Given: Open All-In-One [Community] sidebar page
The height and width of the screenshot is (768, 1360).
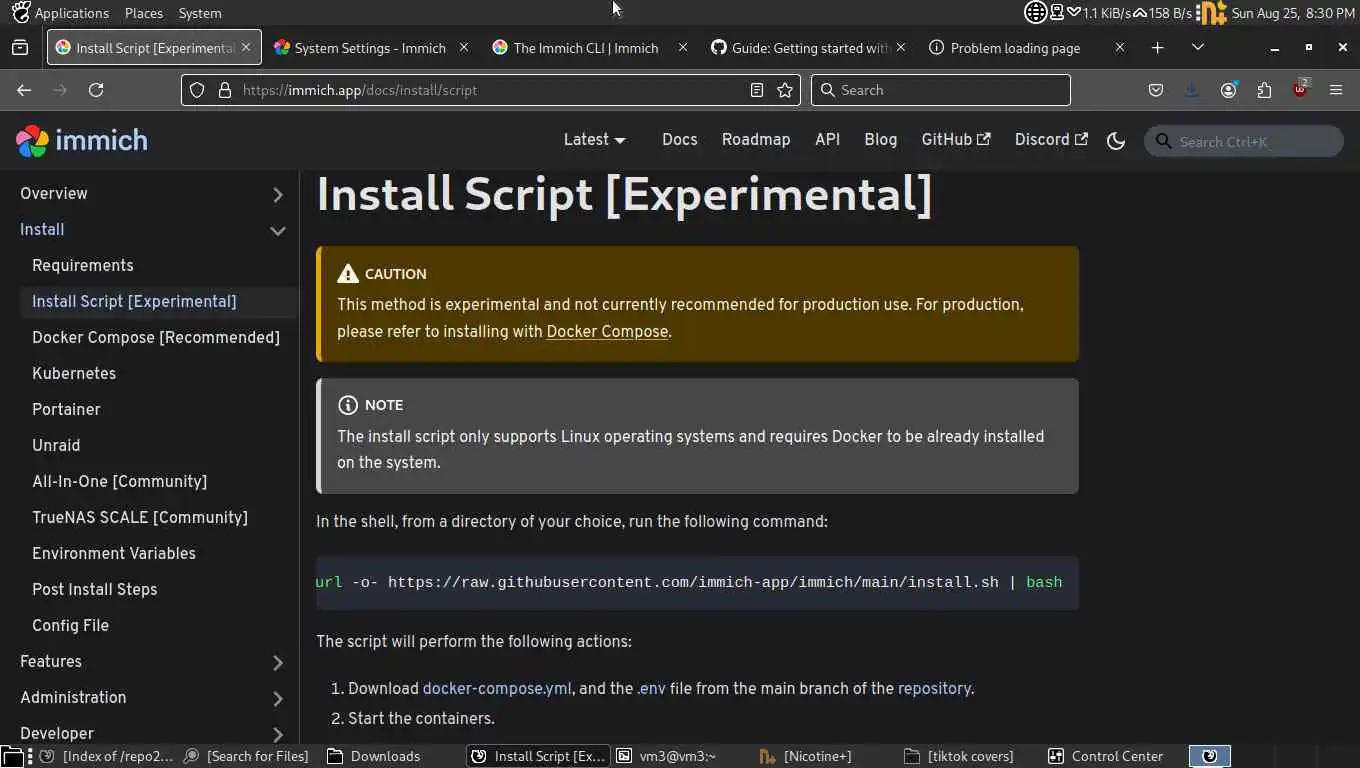Looking at the screenshot, I should [x=119, y=482].
